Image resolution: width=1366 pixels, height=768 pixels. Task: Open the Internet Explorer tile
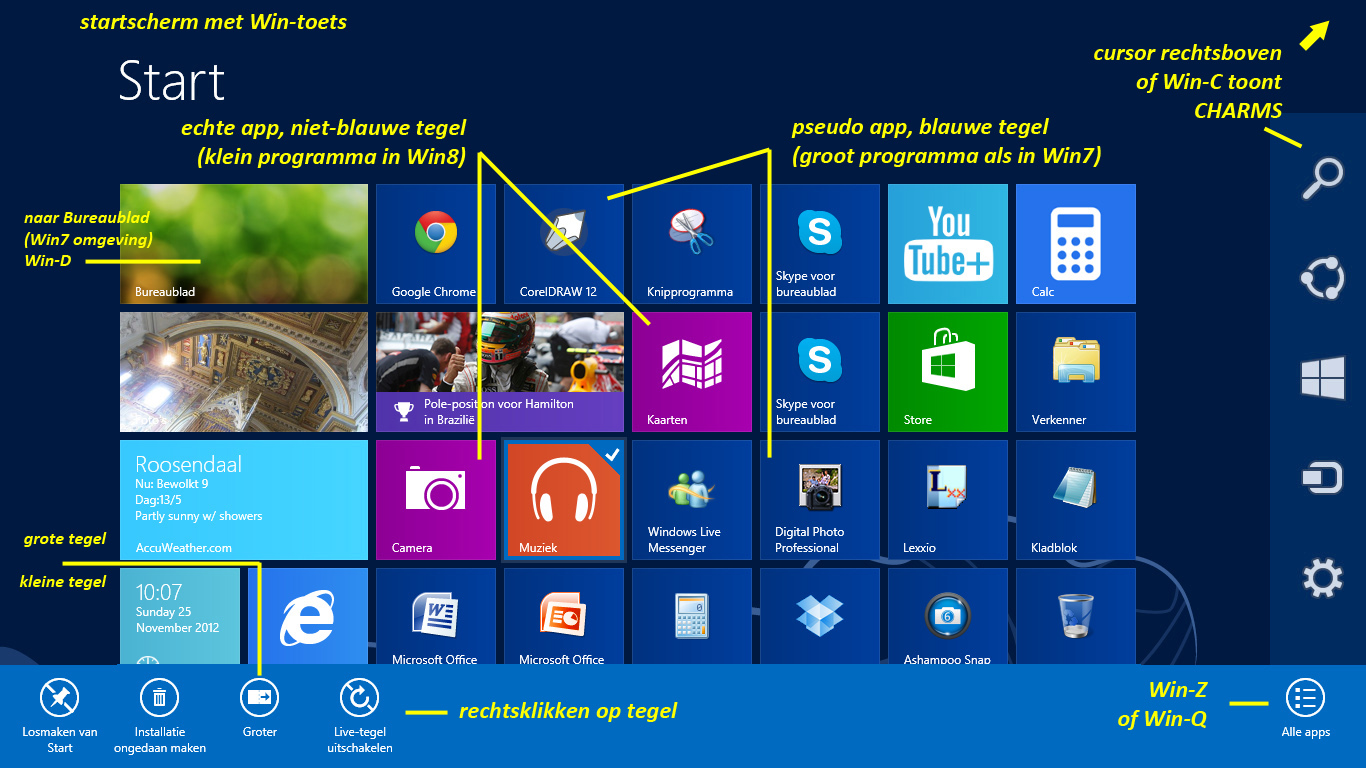307,617
